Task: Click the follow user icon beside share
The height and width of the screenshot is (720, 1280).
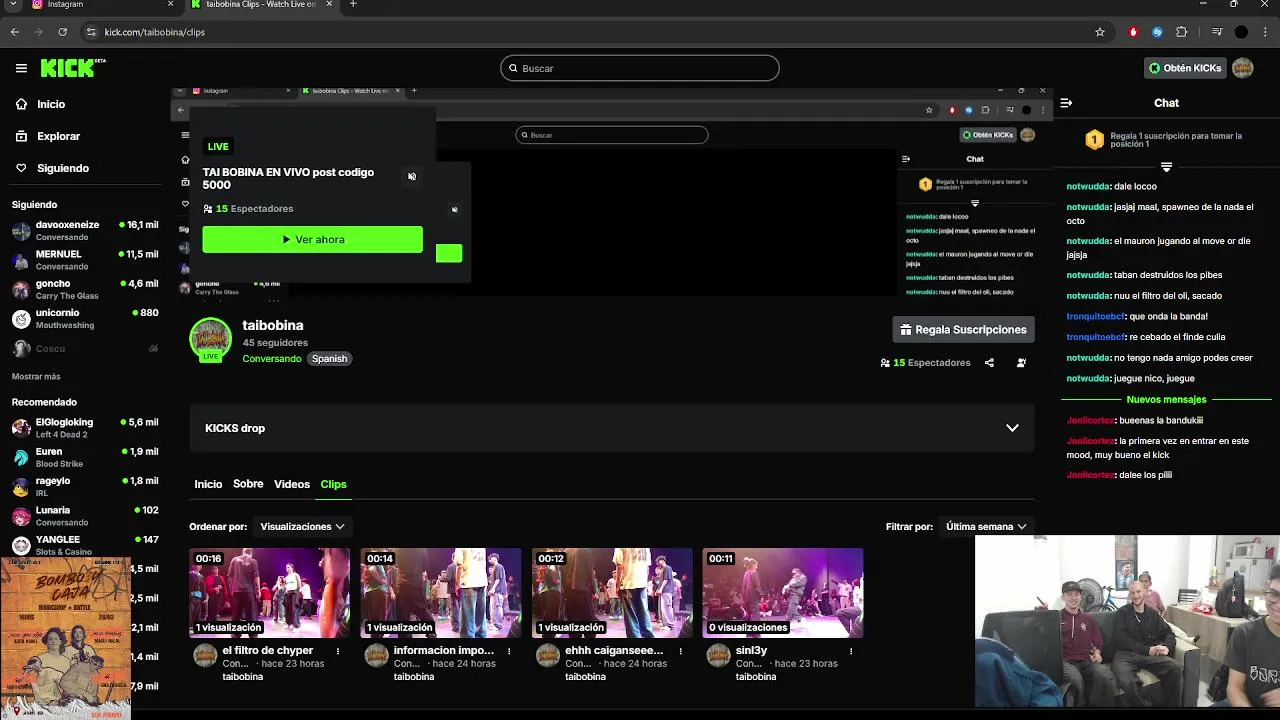Action: pyautogui.click(x=1021, y=363)
